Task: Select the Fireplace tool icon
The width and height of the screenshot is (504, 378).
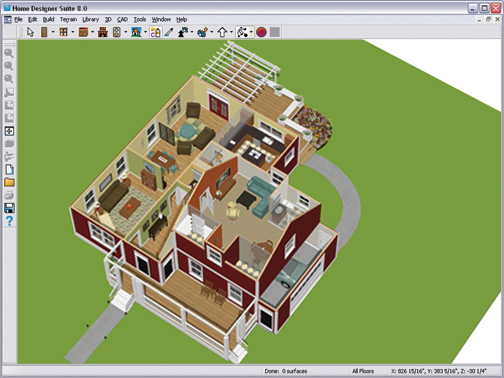Action: 103,32
